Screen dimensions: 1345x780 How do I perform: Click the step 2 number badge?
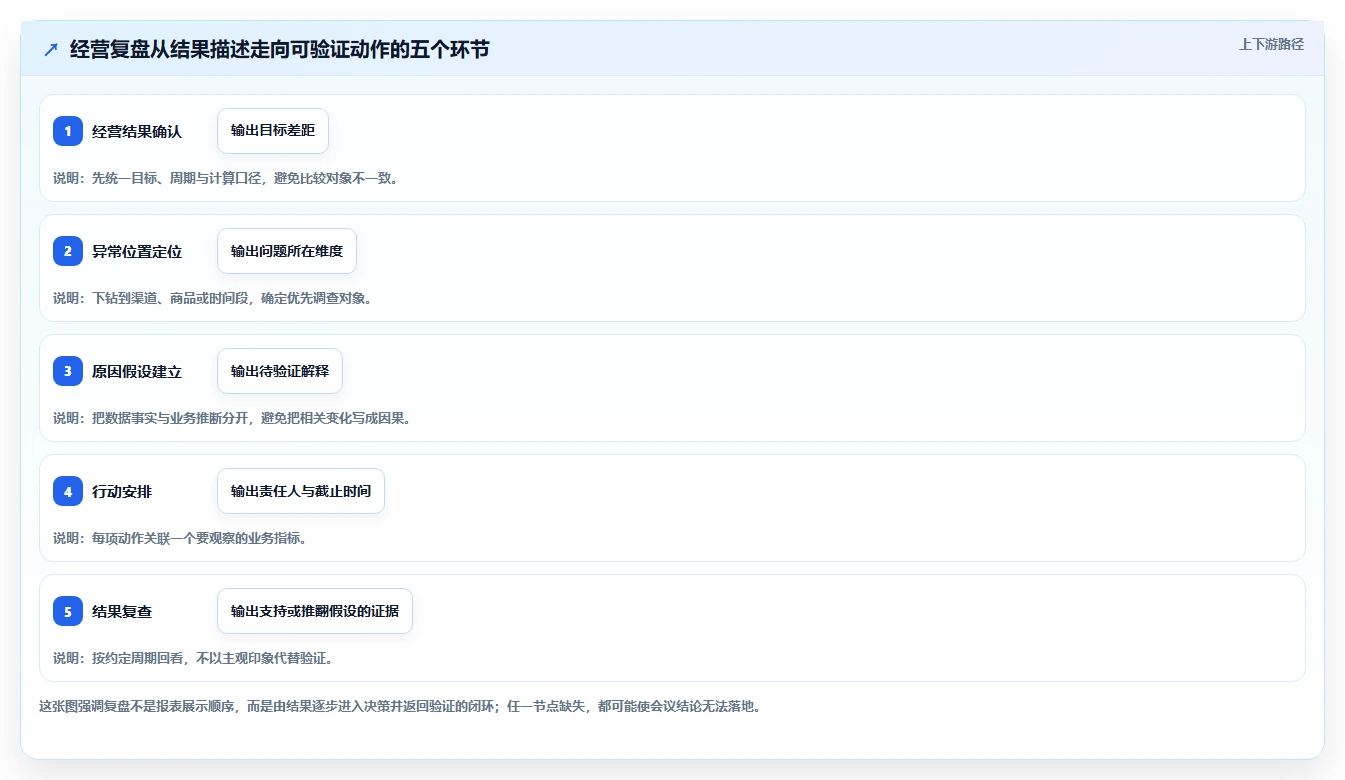pos(68,251)
